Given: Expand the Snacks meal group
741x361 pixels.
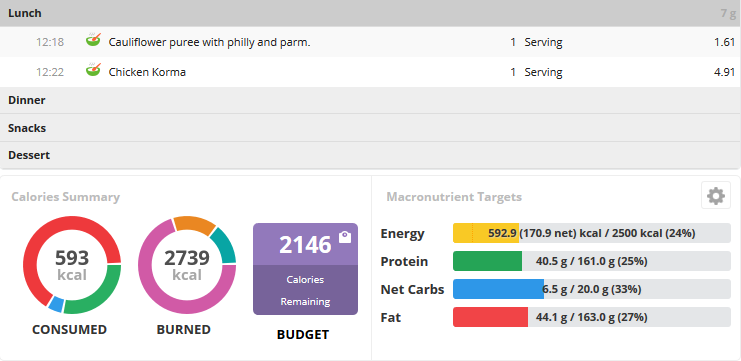Looking at the screenshot, I should pos(370,128).
